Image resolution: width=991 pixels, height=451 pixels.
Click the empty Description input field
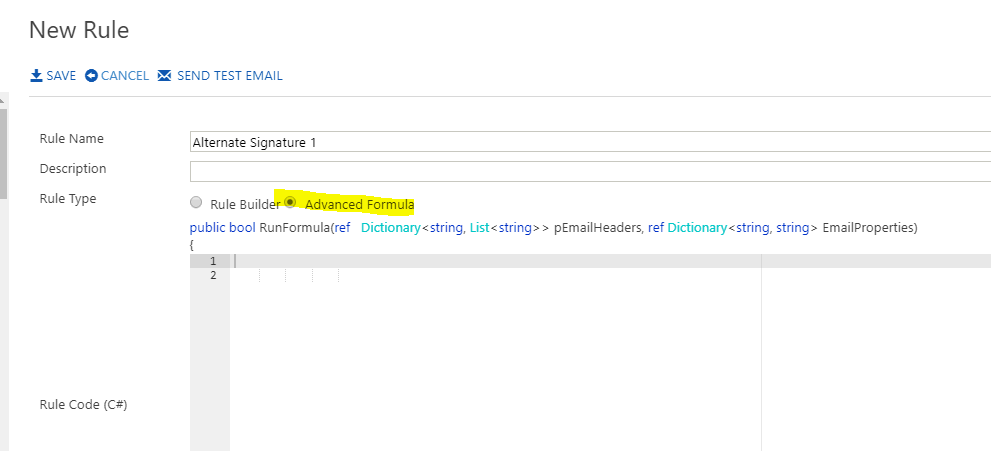point(590,171)
